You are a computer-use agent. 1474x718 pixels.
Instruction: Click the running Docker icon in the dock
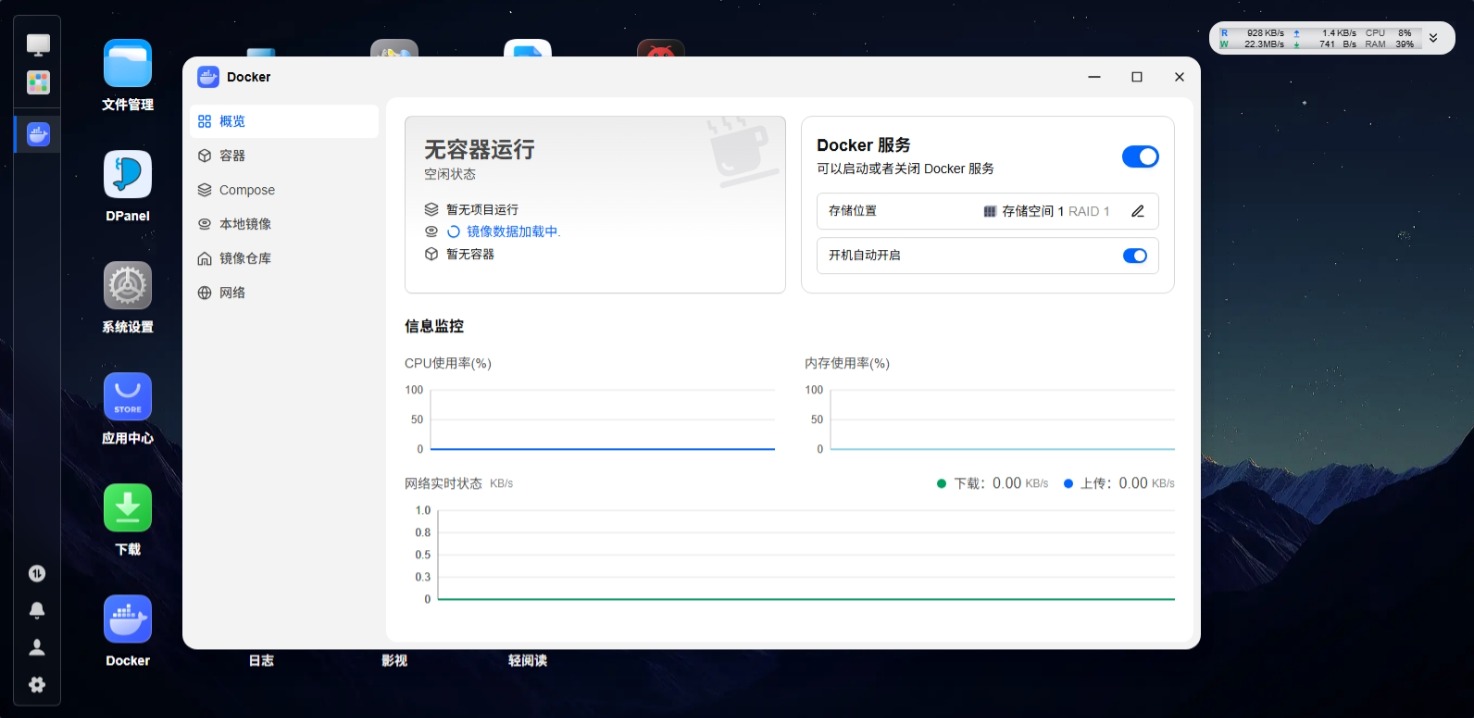(38, 133)
